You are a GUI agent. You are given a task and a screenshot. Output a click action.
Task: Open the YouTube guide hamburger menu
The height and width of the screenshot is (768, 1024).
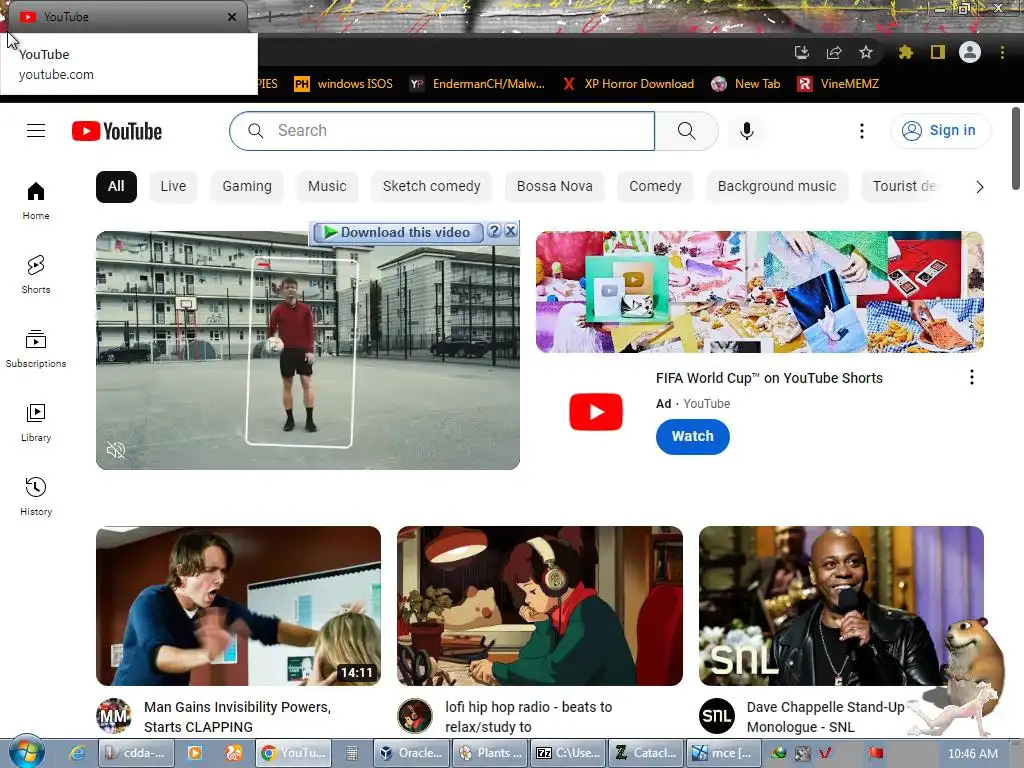(36, 131)
